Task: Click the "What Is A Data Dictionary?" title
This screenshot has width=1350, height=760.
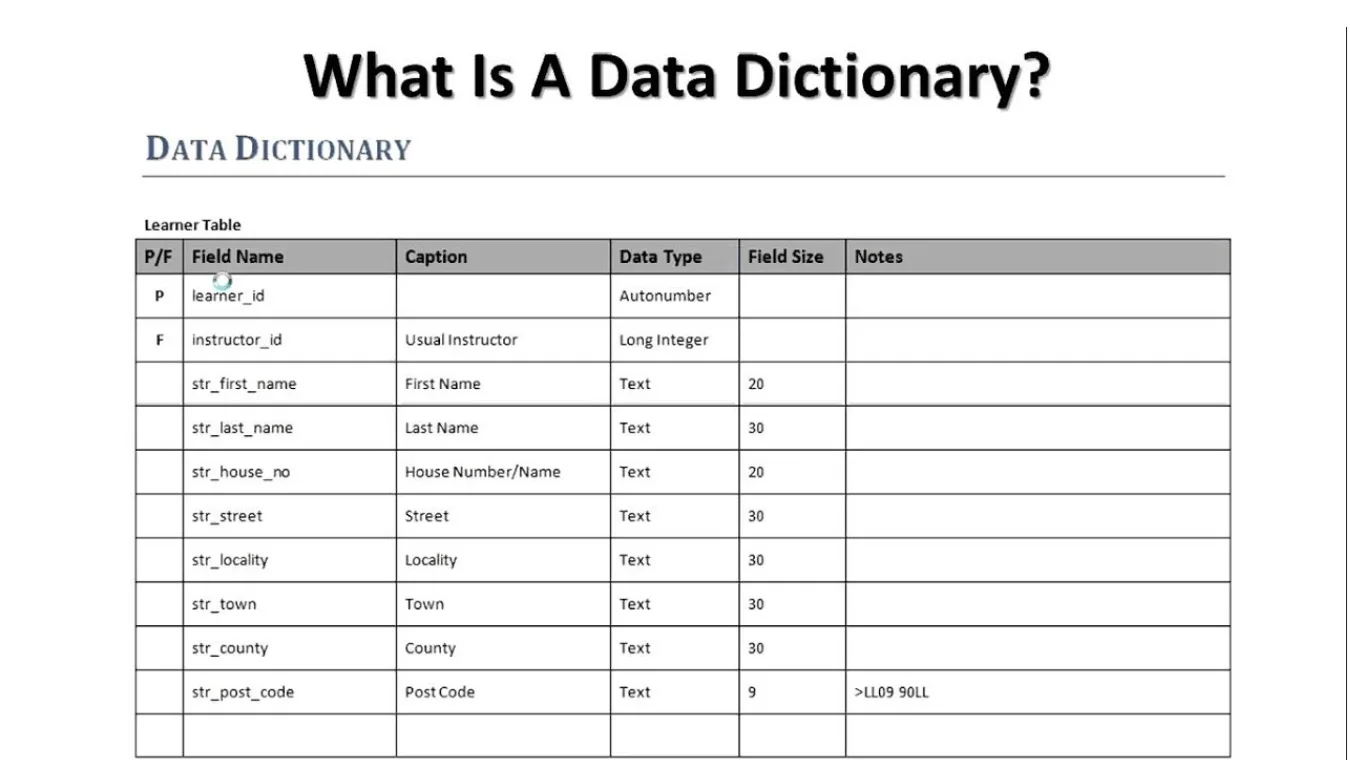Action: 676,76
